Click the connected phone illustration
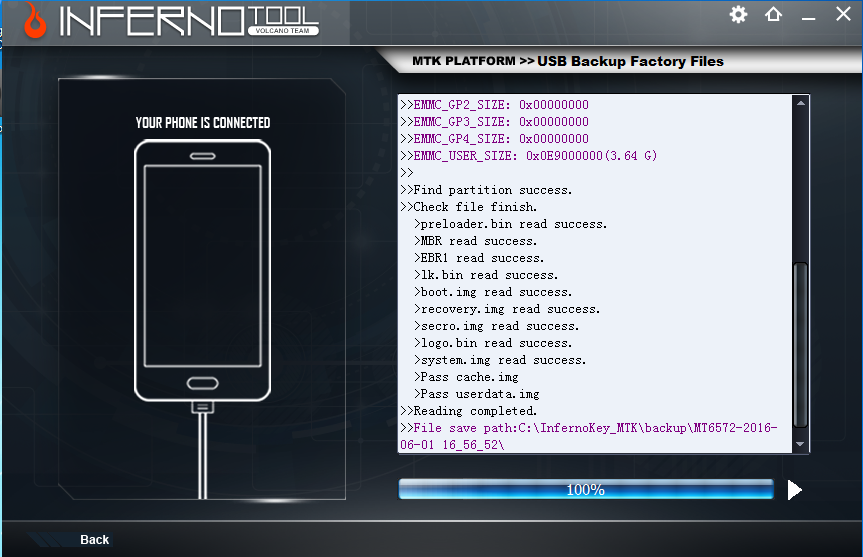The image size is (863, 557). pos(203,270)
